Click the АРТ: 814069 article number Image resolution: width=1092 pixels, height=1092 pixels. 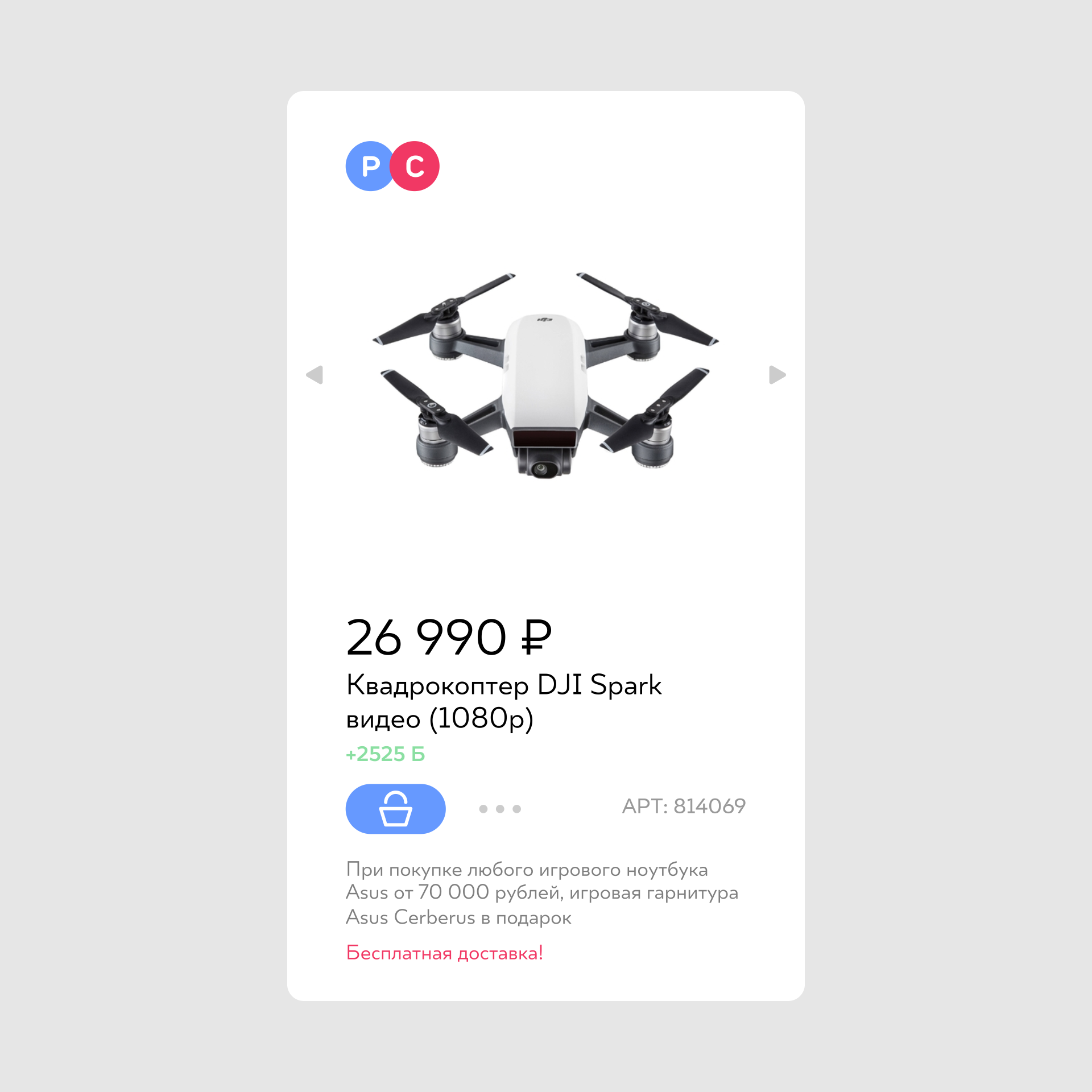[684, 806]
